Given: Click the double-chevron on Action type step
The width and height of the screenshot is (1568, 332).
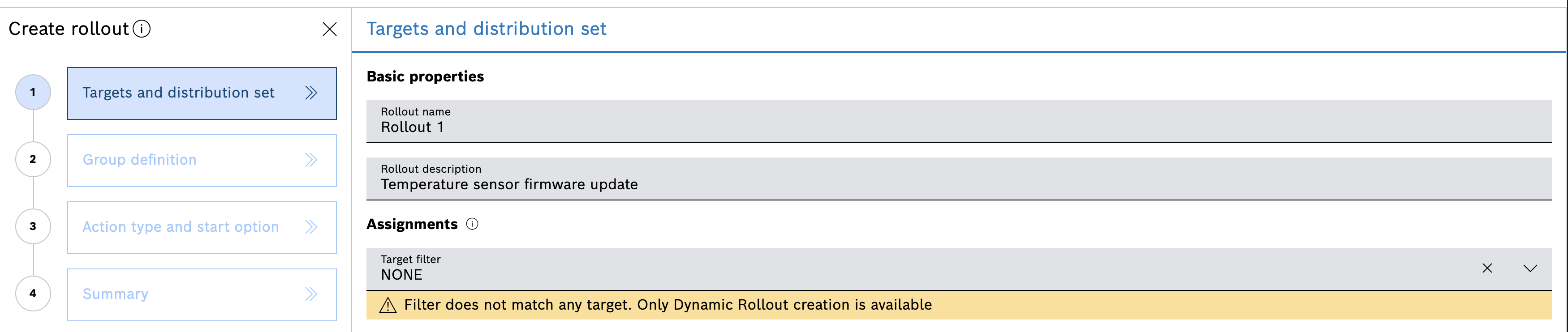Looking at the screenshot, I should [311, 227].
